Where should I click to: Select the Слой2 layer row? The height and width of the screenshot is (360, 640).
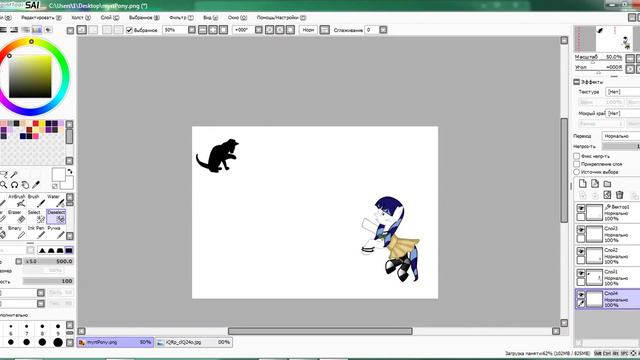(607, 256)
